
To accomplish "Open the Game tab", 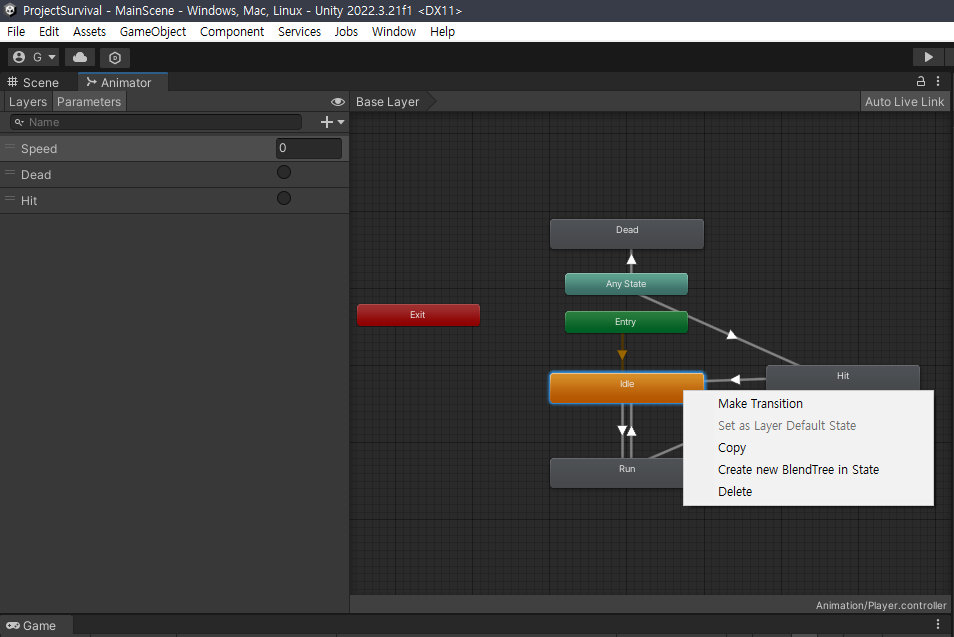I will 37,625.
